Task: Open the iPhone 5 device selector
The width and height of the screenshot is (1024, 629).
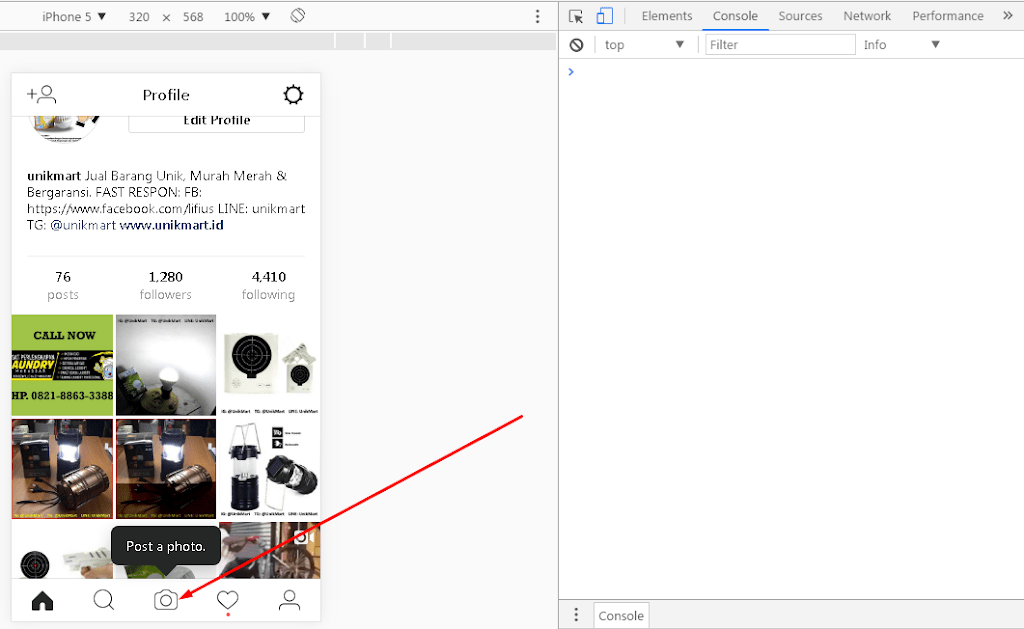Action: point(73,16)
